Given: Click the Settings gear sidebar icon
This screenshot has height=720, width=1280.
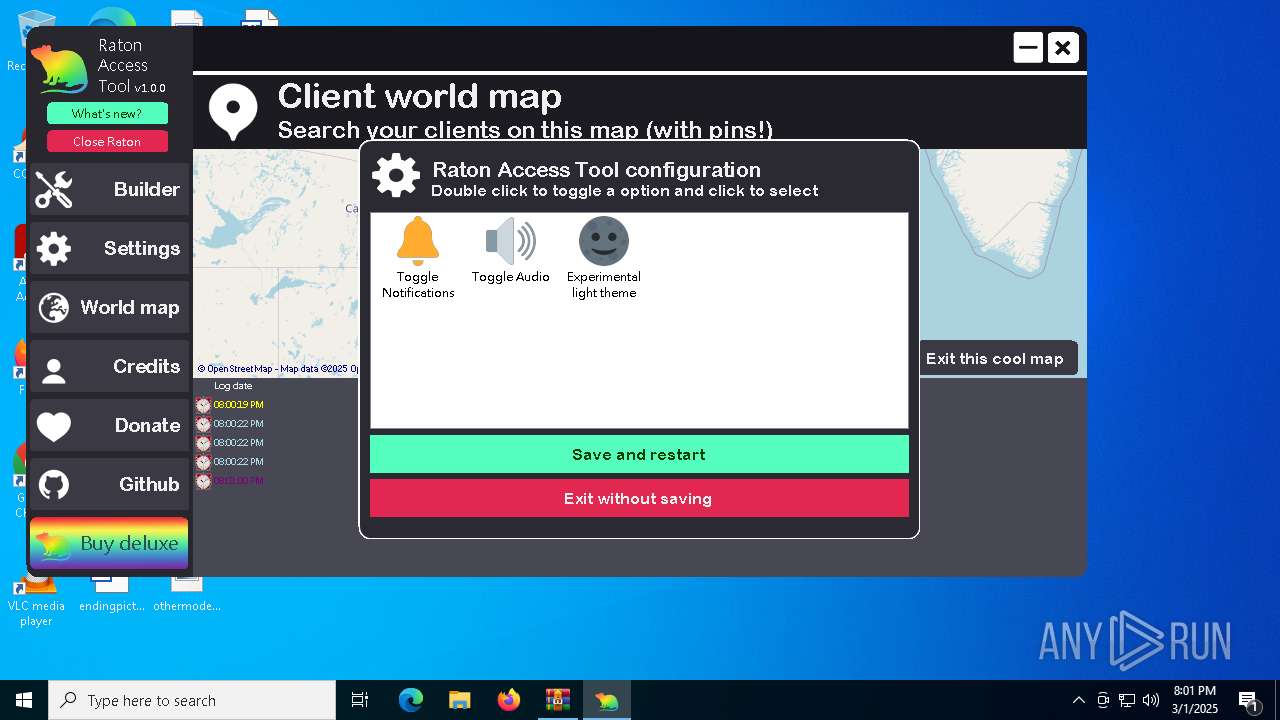Looking at the screenshot, I should [54, 249].
